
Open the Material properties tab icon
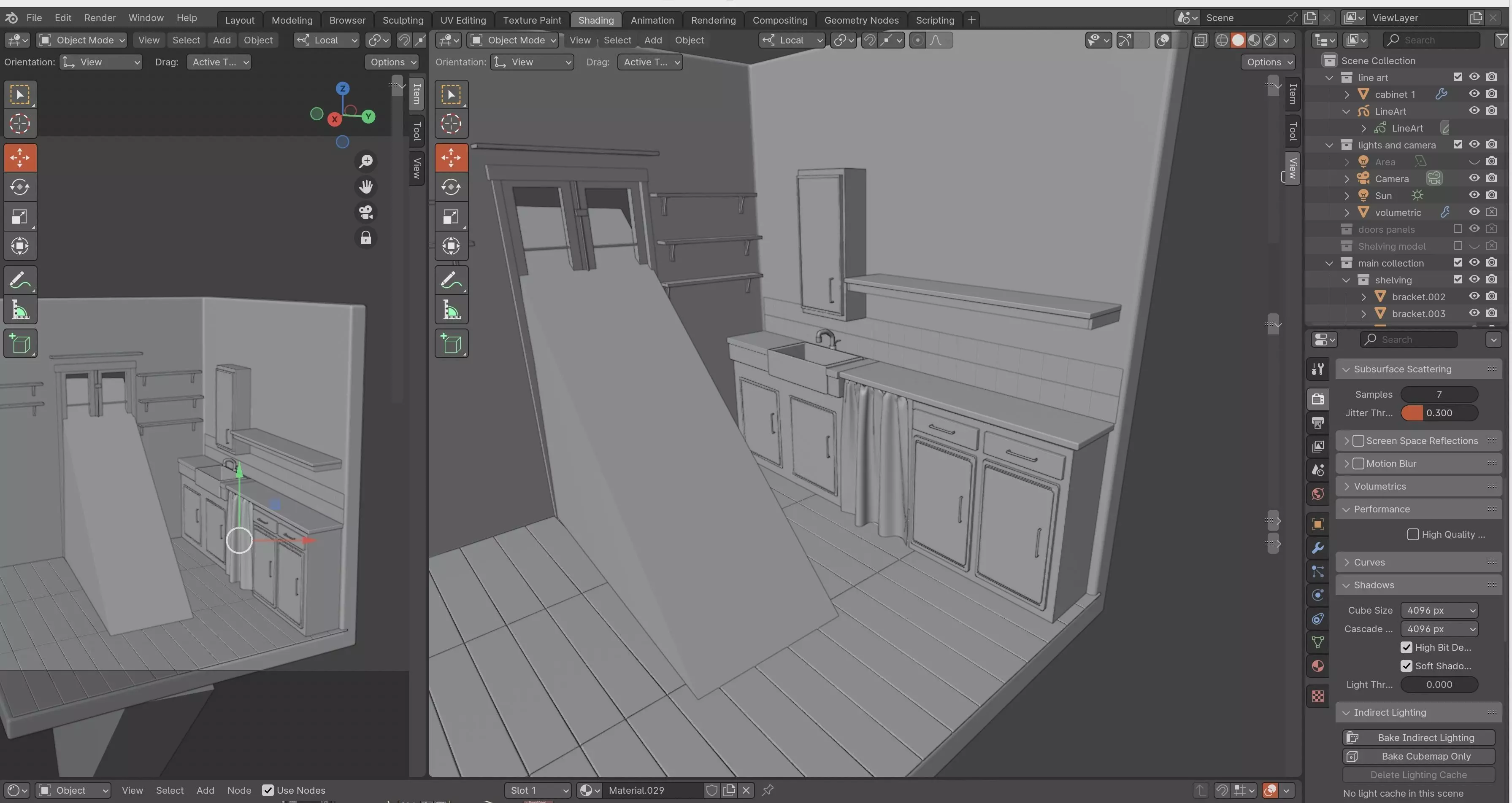(x=1318, y=666)
